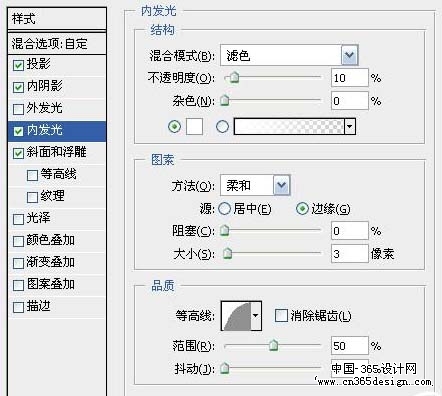Image resolution: width=442 pixels, height=396 pixels.
Task: Enable the 描边 stroke checkbox
Action: click(x=18, y=307)
